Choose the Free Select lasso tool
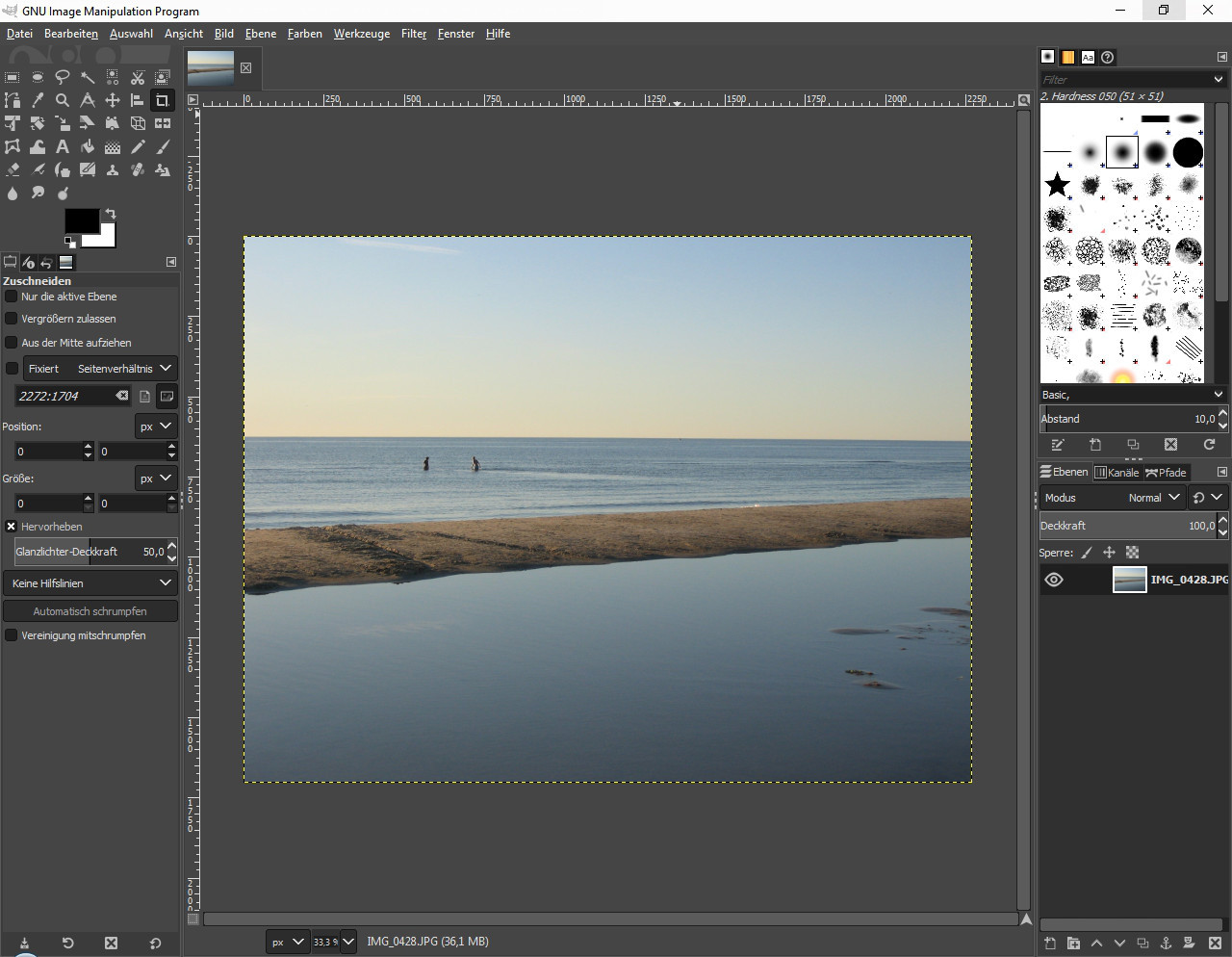Image resolution: width=1232 pixels, height=957 pixels. [63, 77]
